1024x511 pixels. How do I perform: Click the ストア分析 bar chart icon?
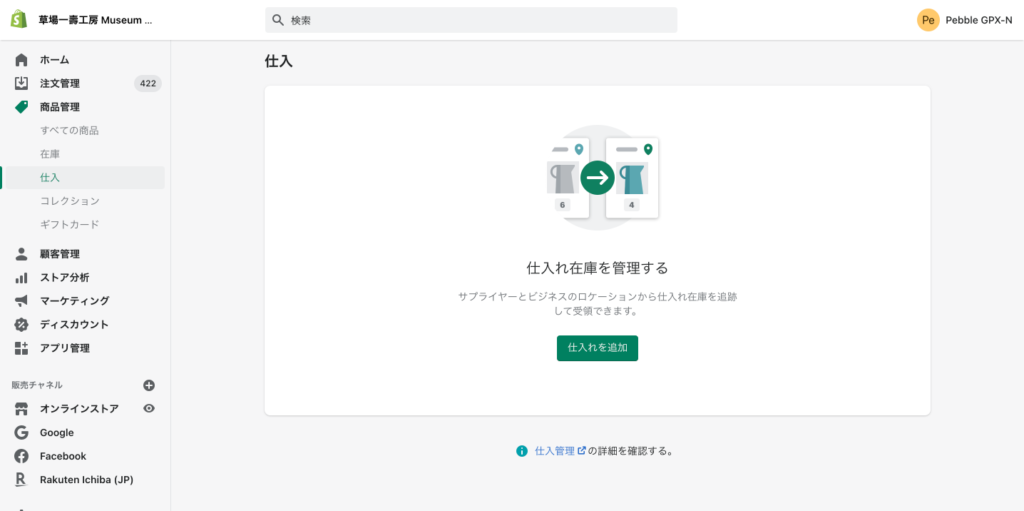(x=21, y=277)
